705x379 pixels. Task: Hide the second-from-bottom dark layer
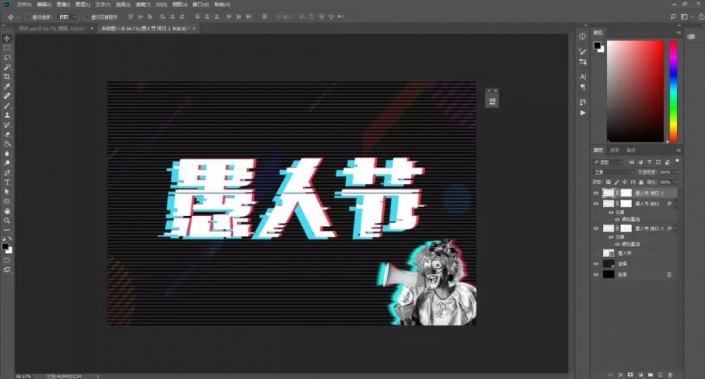click(x=596, y=264)
